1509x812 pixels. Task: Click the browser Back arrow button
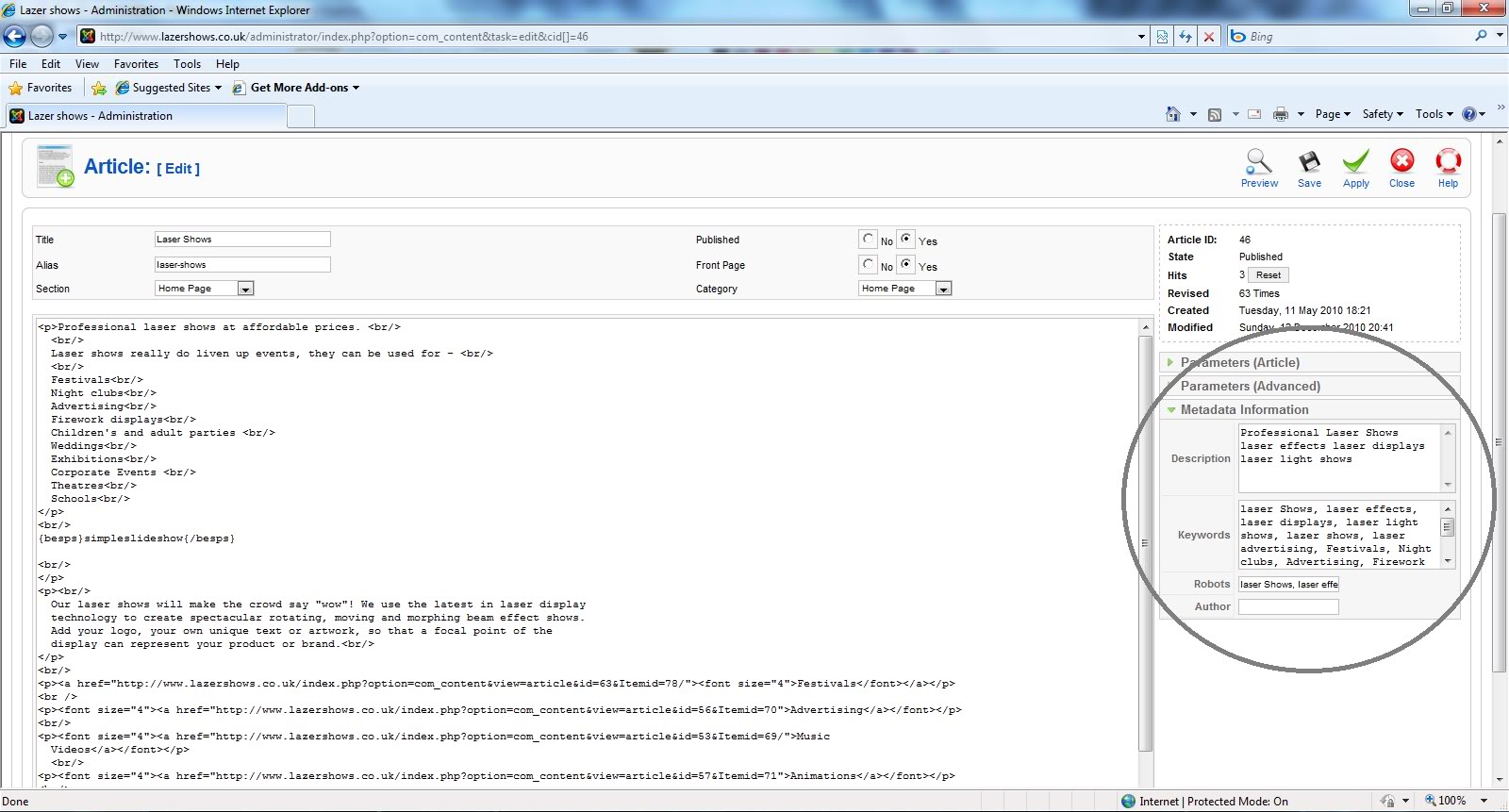point(15,37)
